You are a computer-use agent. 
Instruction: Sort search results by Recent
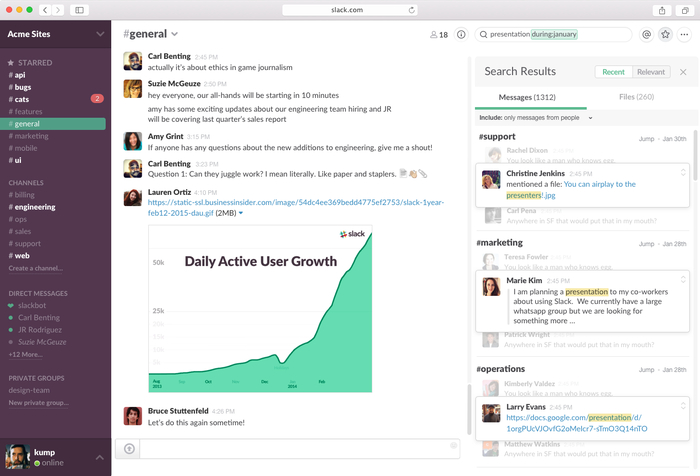[x=613, y=72]
